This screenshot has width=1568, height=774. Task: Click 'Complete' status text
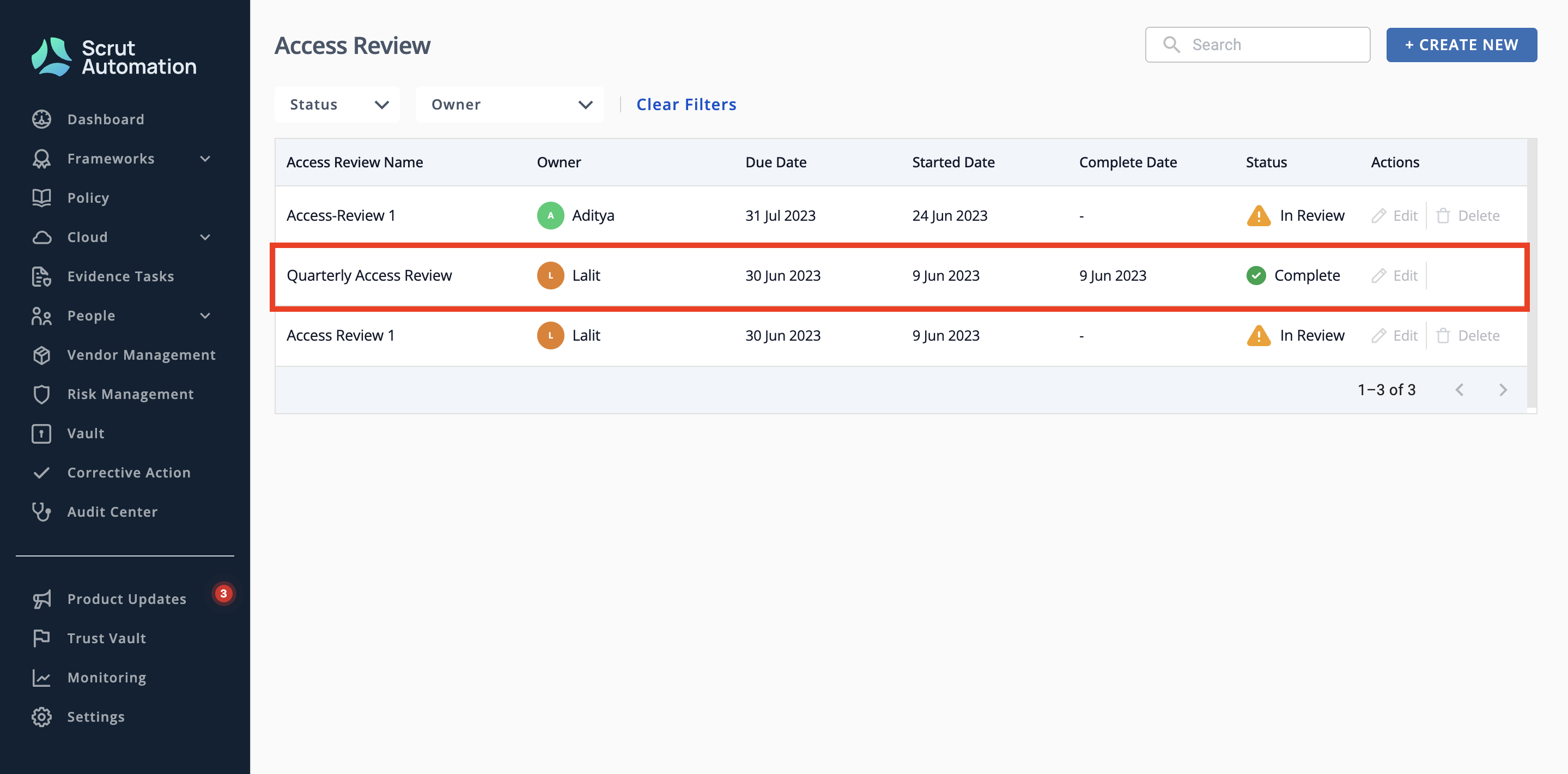click(1307, 276)
